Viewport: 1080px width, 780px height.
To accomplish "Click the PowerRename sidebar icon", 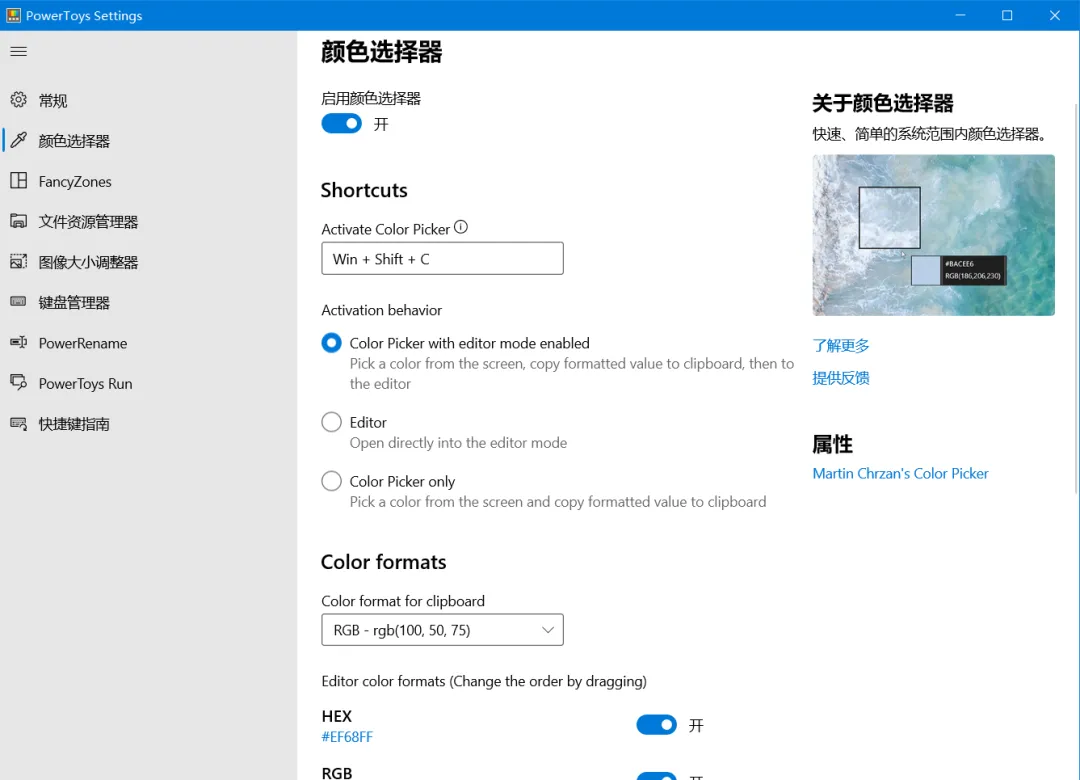I will (x=19, y=342).
